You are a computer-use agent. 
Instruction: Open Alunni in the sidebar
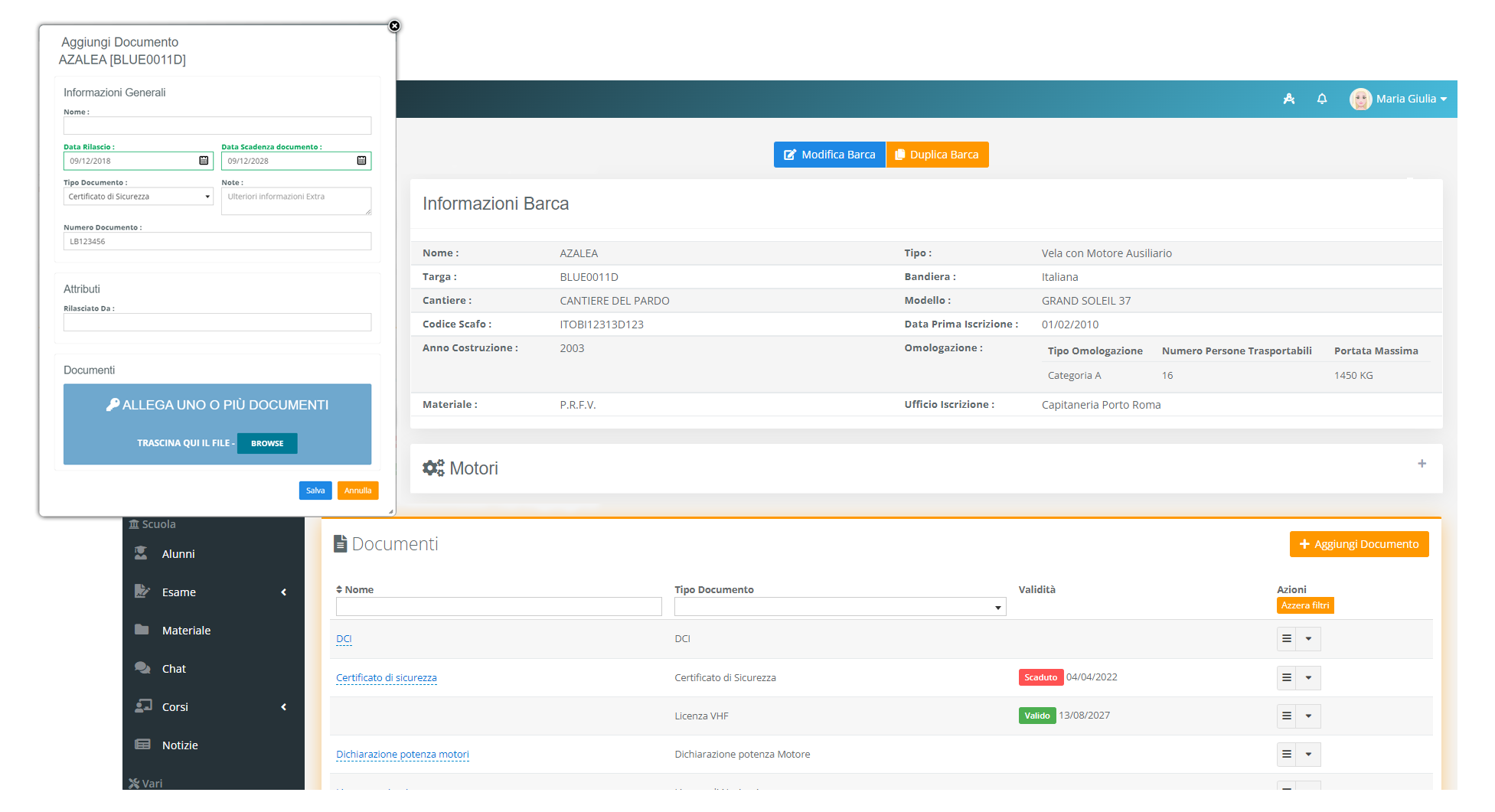178,554
